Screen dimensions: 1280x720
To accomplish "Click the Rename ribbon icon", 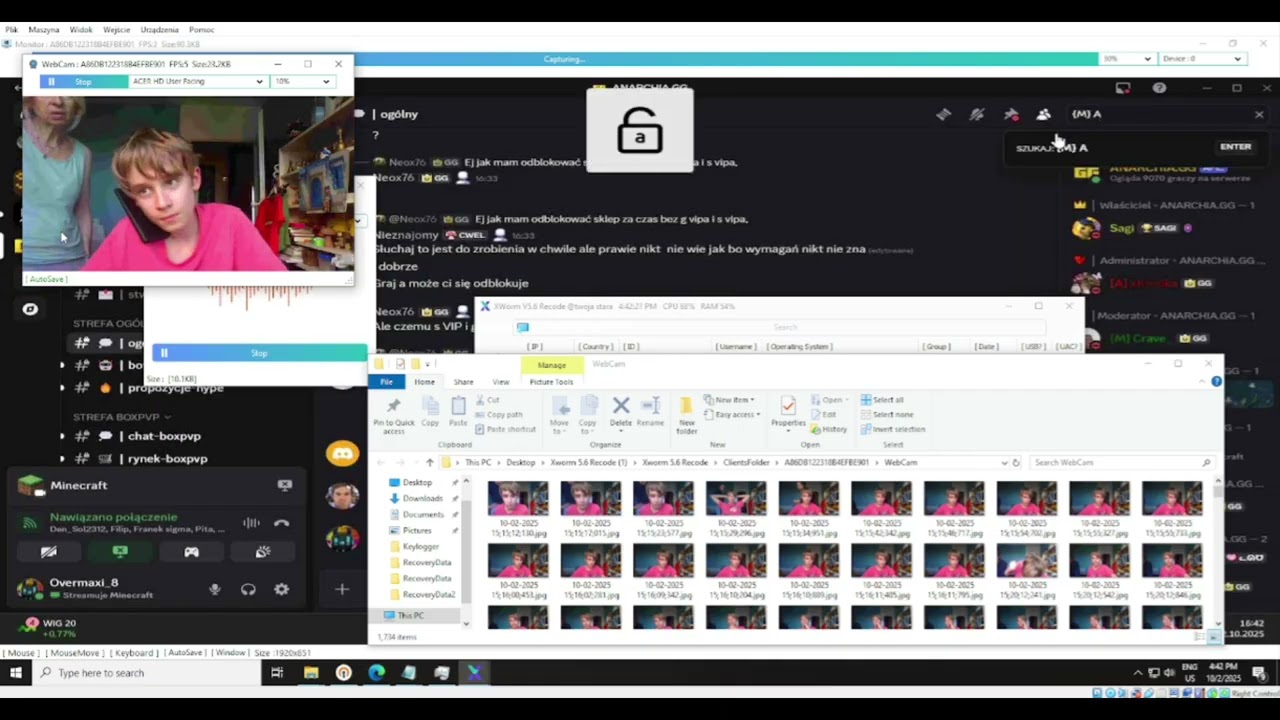I will [x=650, y=410].
